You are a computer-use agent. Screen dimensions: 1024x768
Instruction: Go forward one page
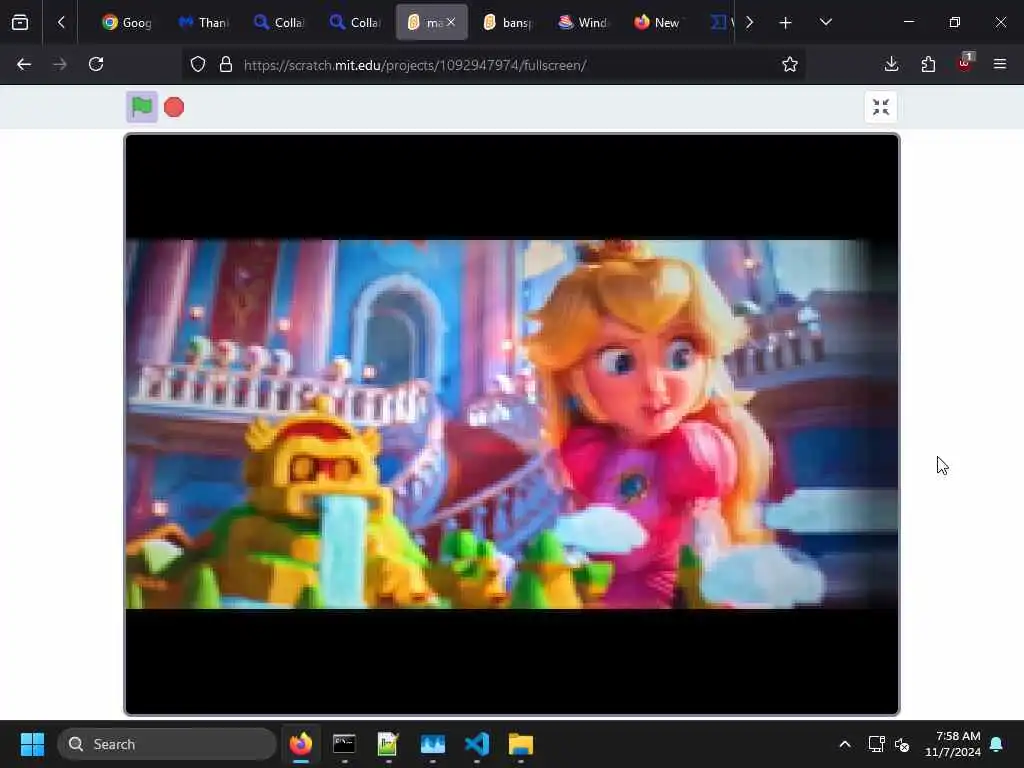[x=59, y=64]
